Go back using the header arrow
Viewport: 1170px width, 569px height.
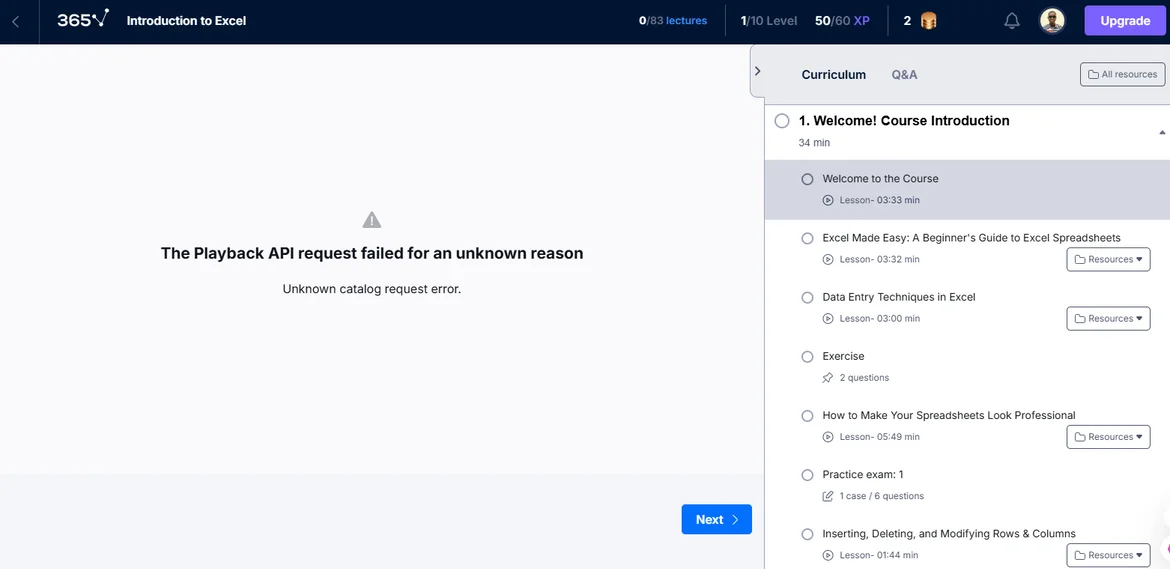pos(16,22)
